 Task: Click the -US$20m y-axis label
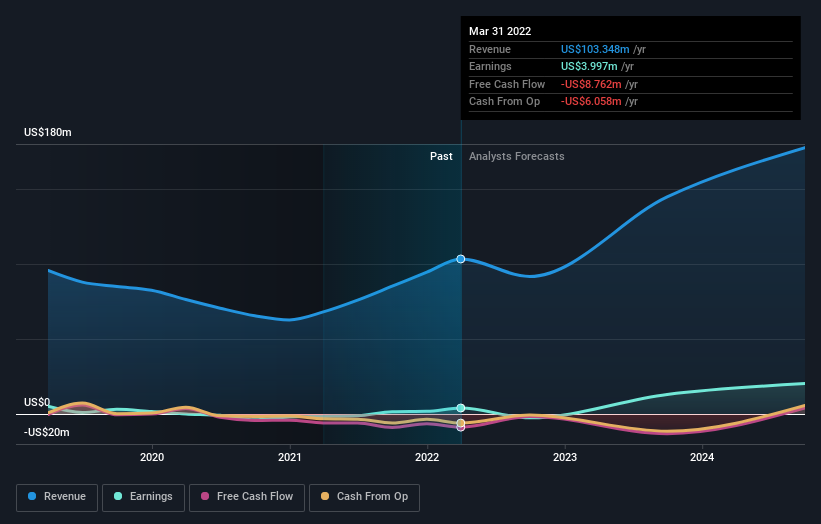pos(47,432)
